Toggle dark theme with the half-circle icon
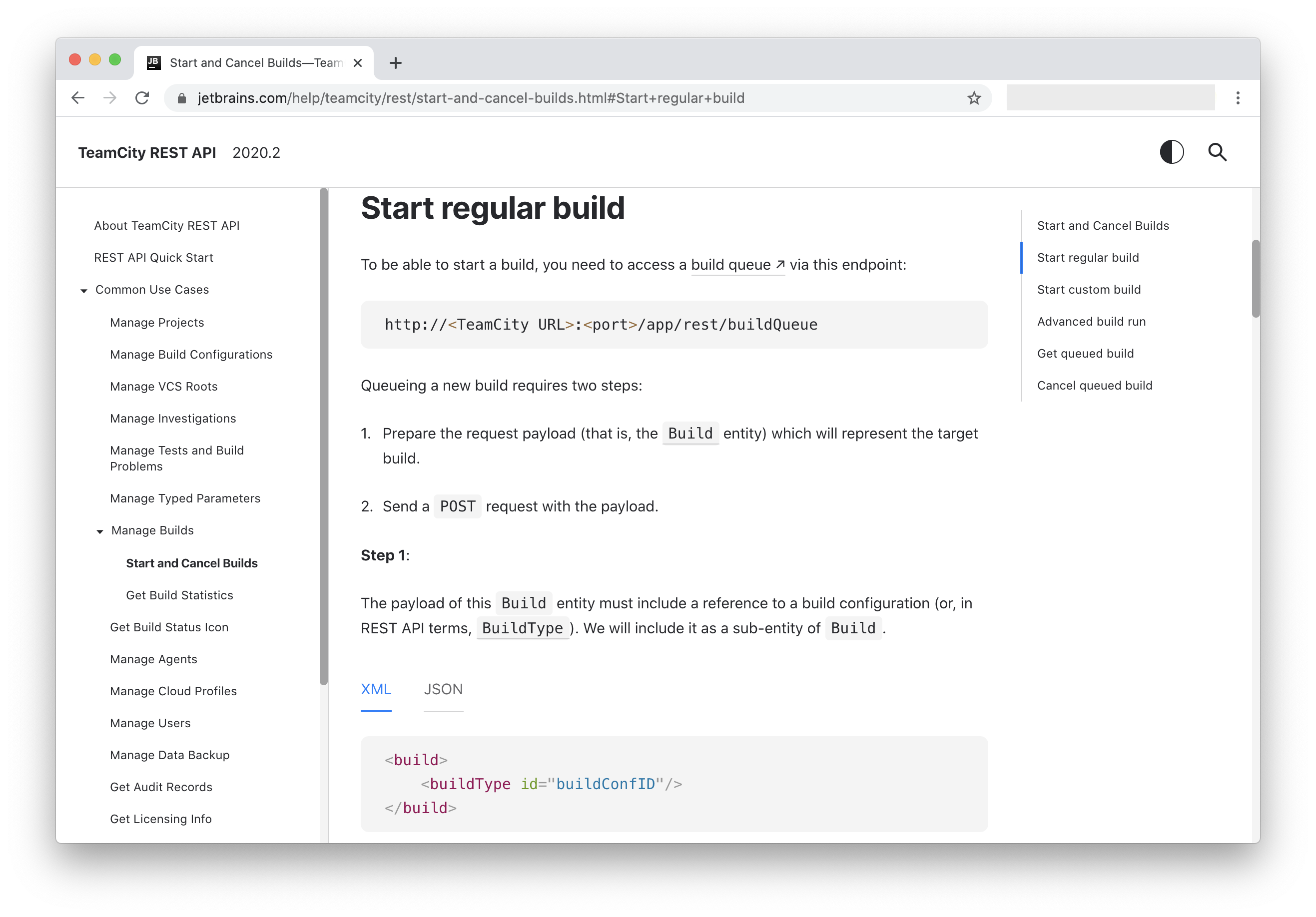 1172,152
